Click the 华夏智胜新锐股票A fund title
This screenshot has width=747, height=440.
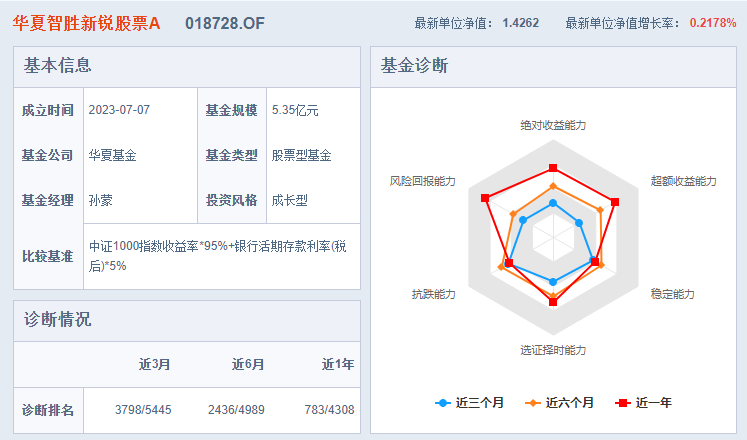pyautogui.click(x=87, y=22)
